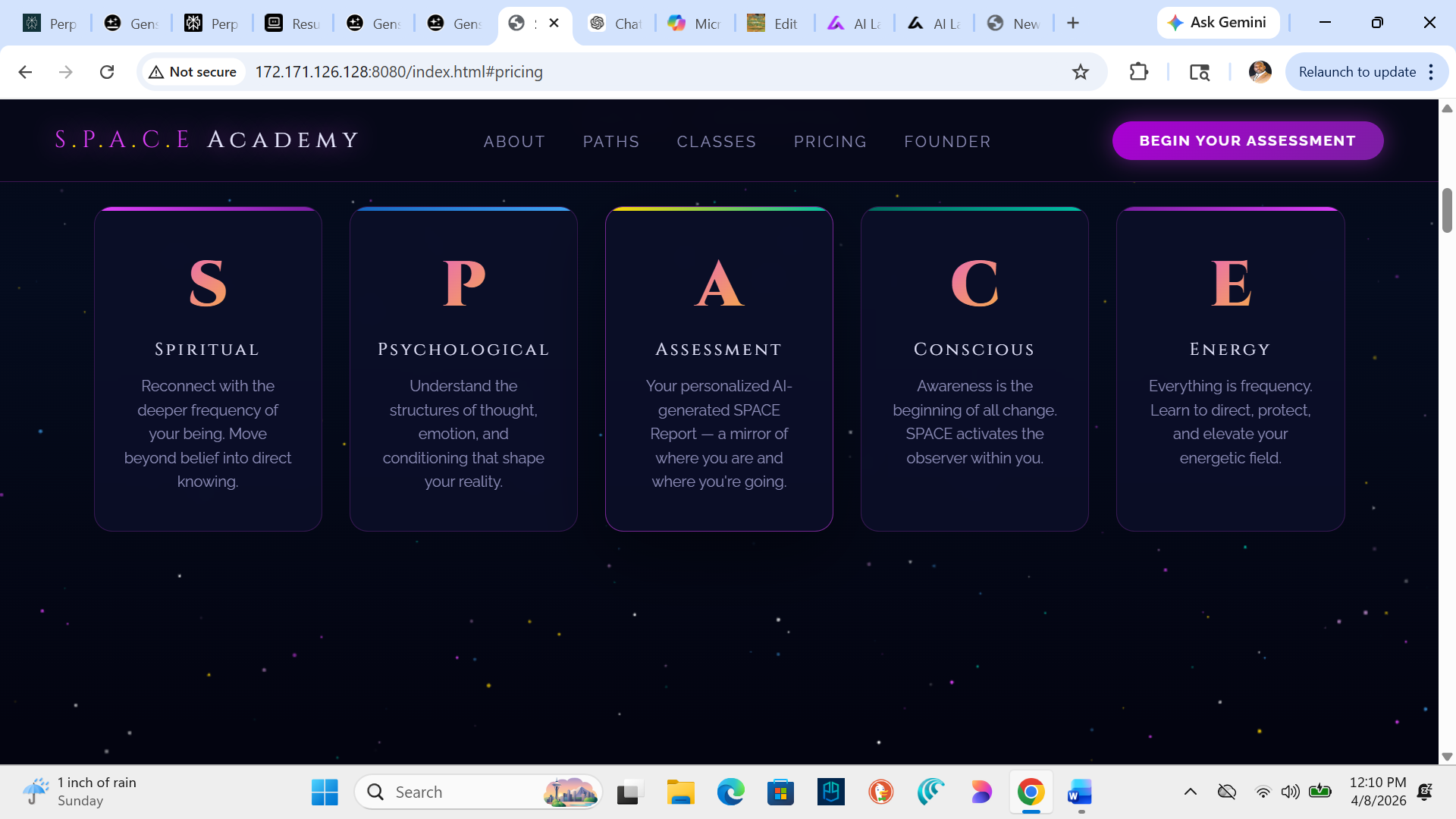1456x819 pixels.
Task: Navigate to PRICING section
Action: pyautogui.click(x=830, y=142)
